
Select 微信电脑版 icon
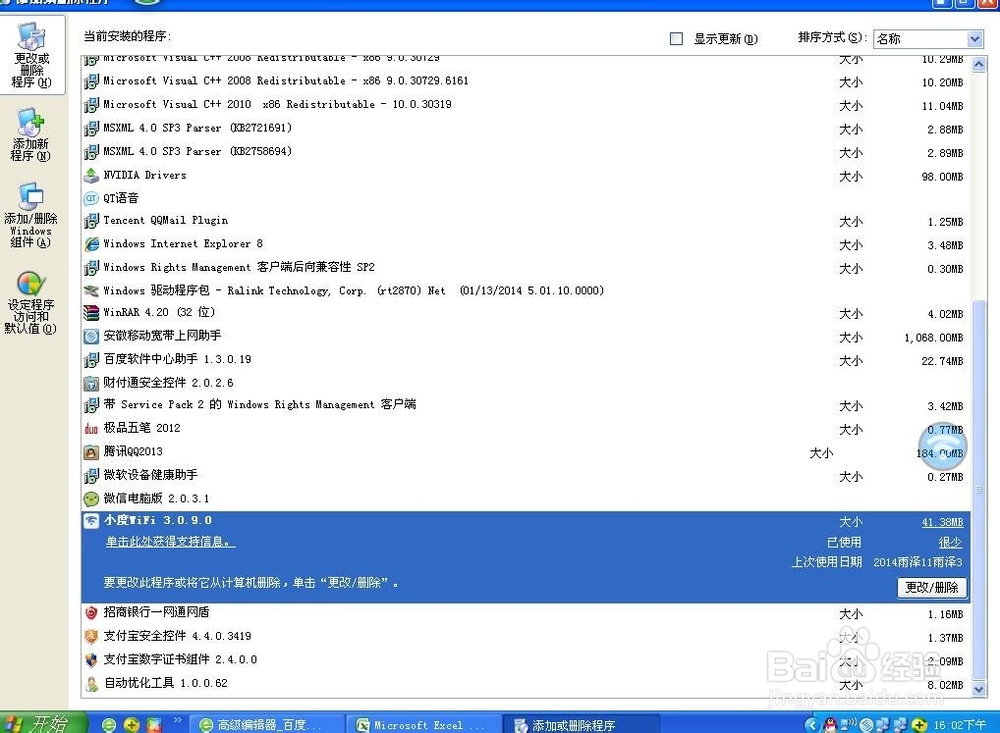coord(91,499)
